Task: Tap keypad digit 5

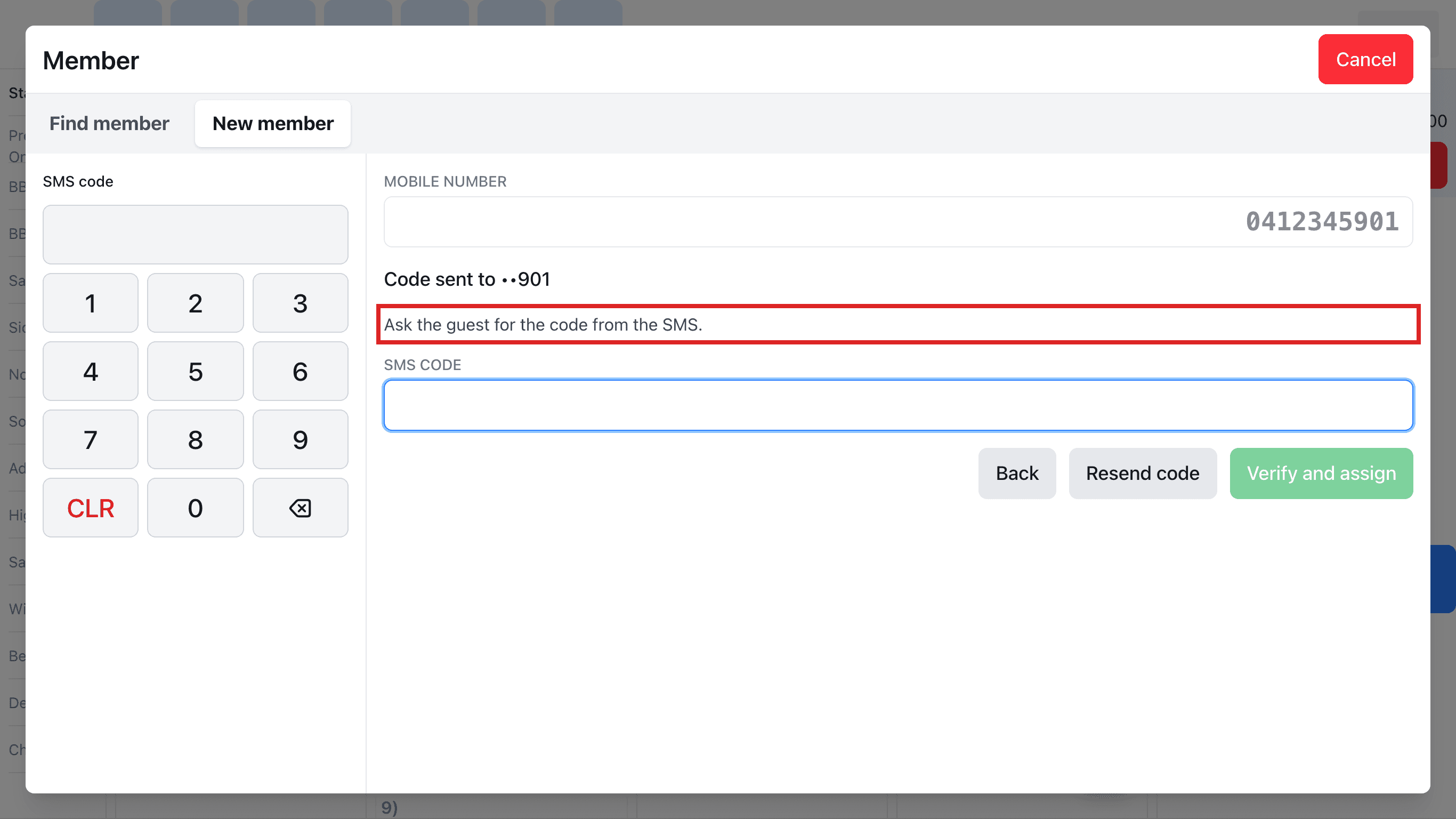Action: [x=196, y=372]
